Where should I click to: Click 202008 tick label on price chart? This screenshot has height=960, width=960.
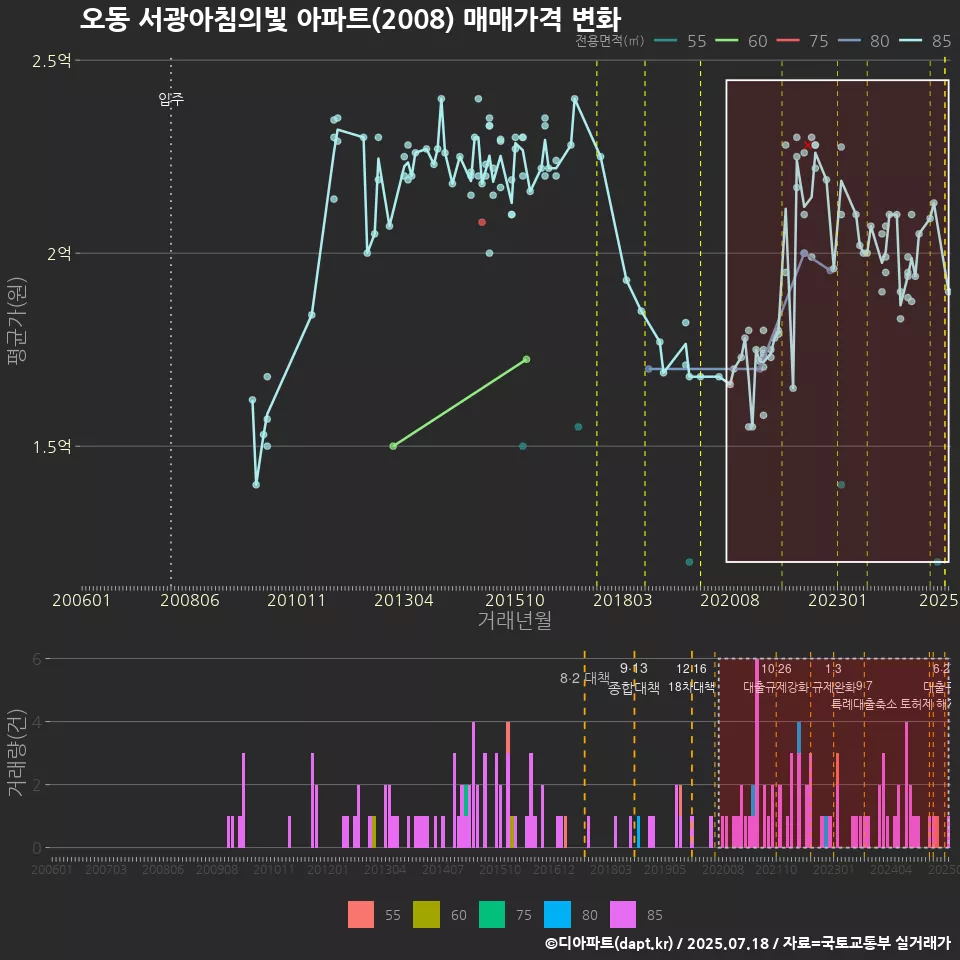click(x=730, y=600)
